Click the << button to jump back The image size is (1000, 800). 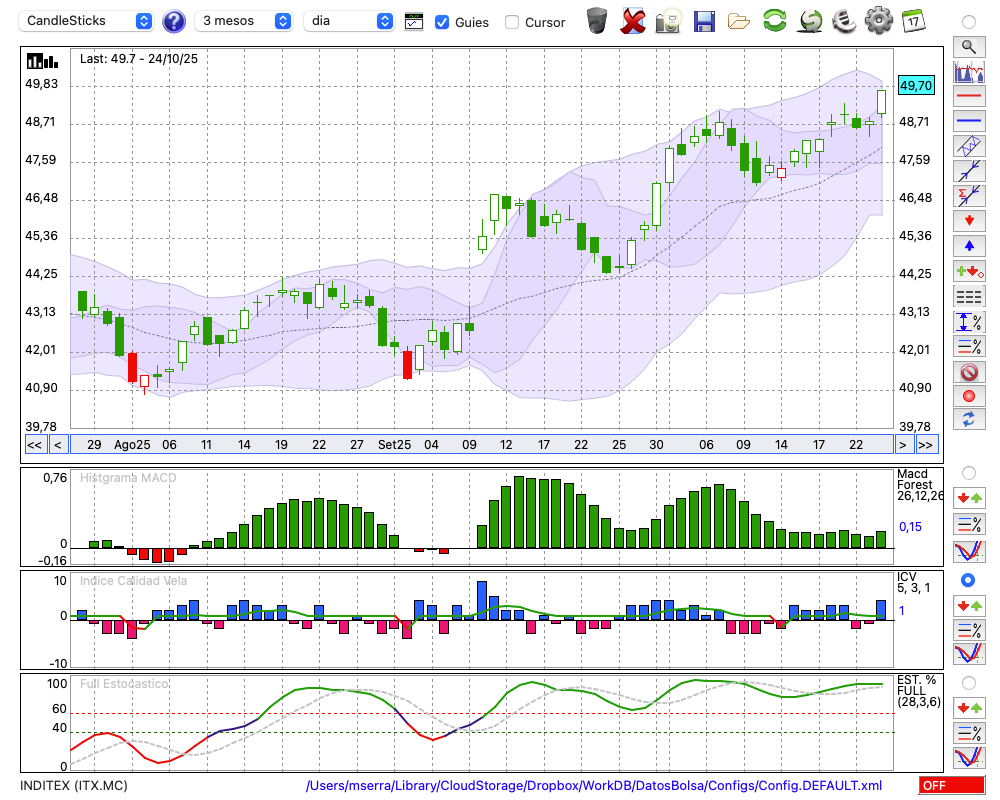(x=34, y=445)
